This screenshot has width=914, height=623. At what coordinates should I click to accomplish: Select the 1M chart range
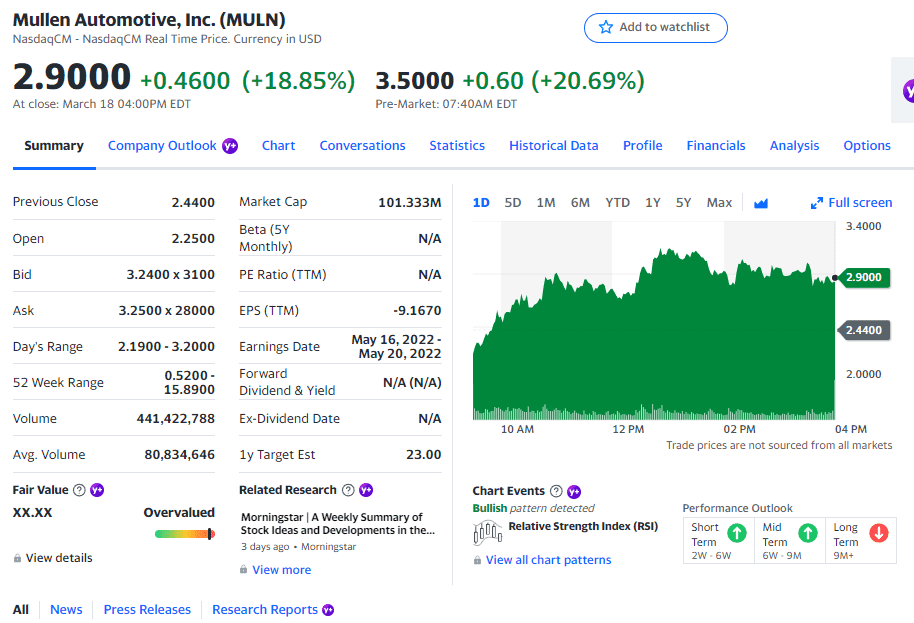coord(546,203)
